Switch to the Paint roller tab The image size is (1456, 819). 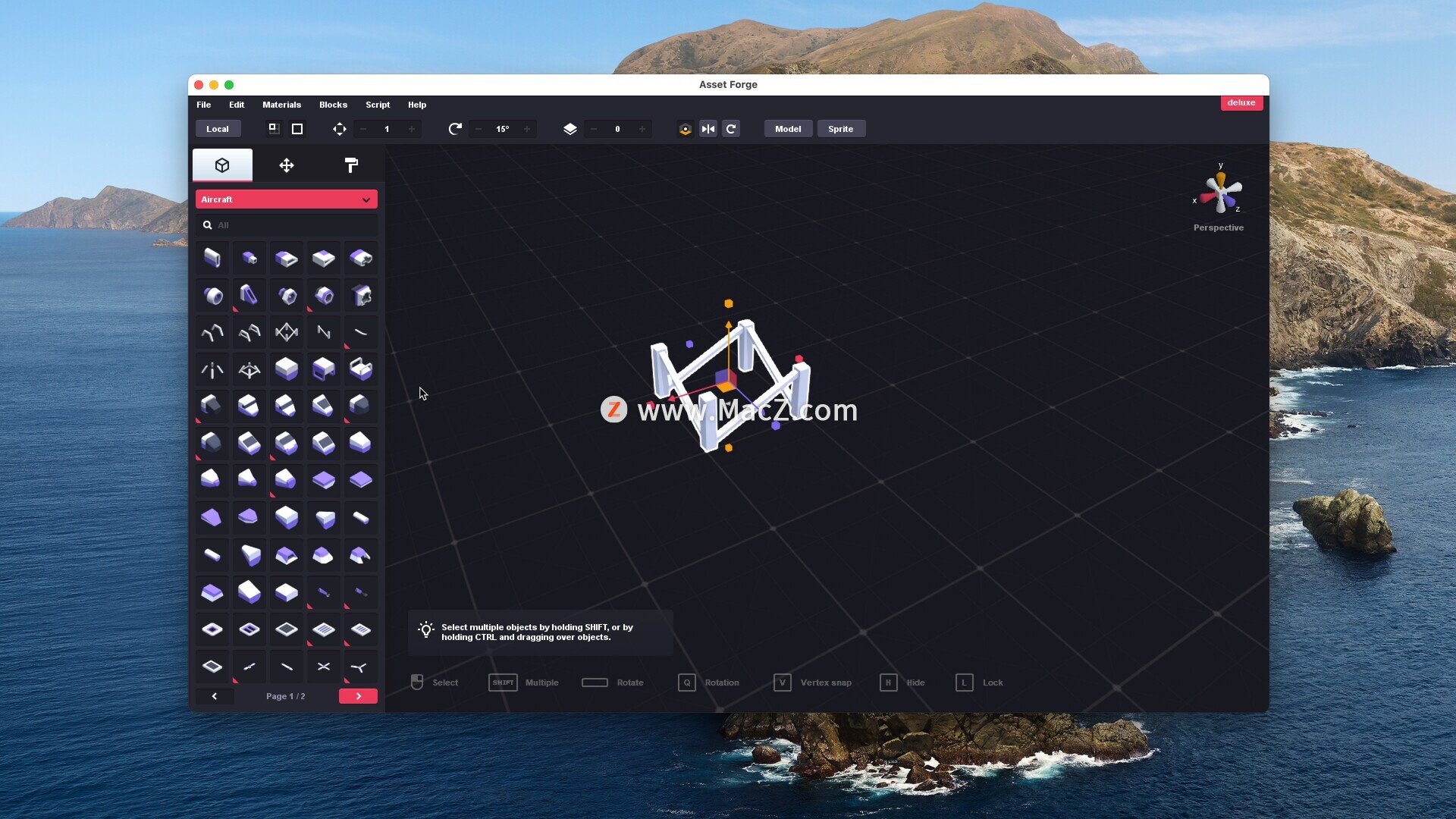point(351,165)
